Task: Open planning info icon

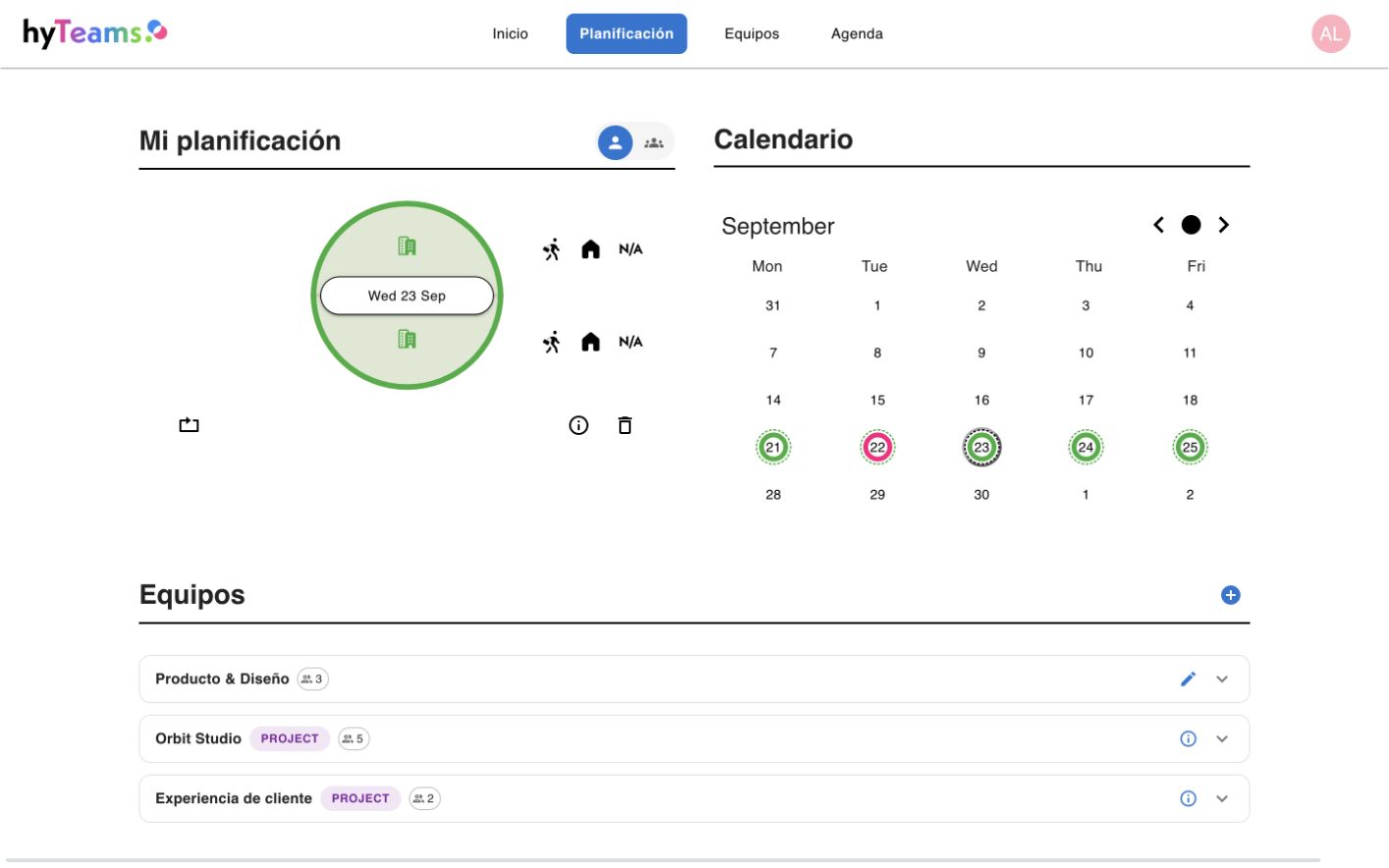Action: tap(579, 425)
